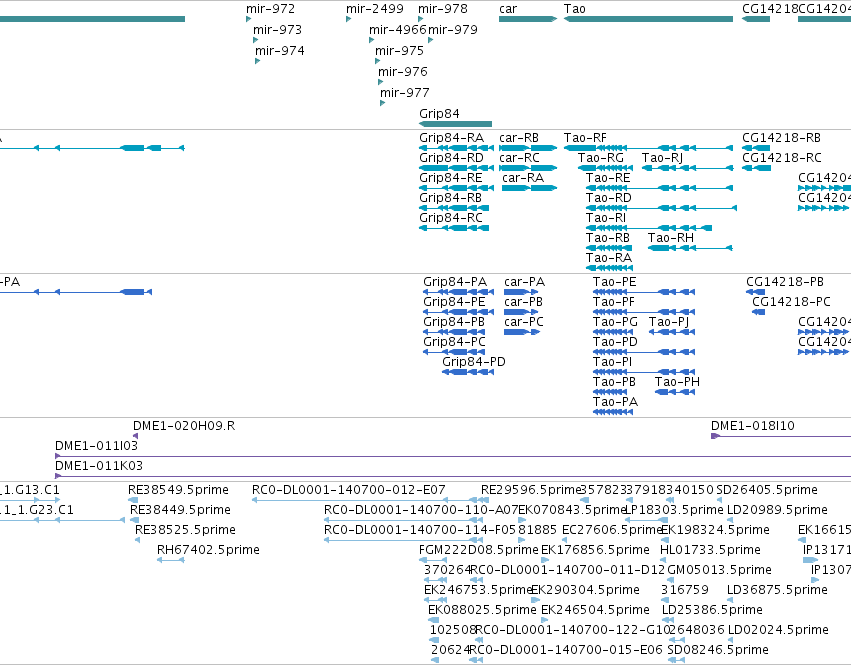Select the CG14218-PB protein label

click(x=785, y=282)
